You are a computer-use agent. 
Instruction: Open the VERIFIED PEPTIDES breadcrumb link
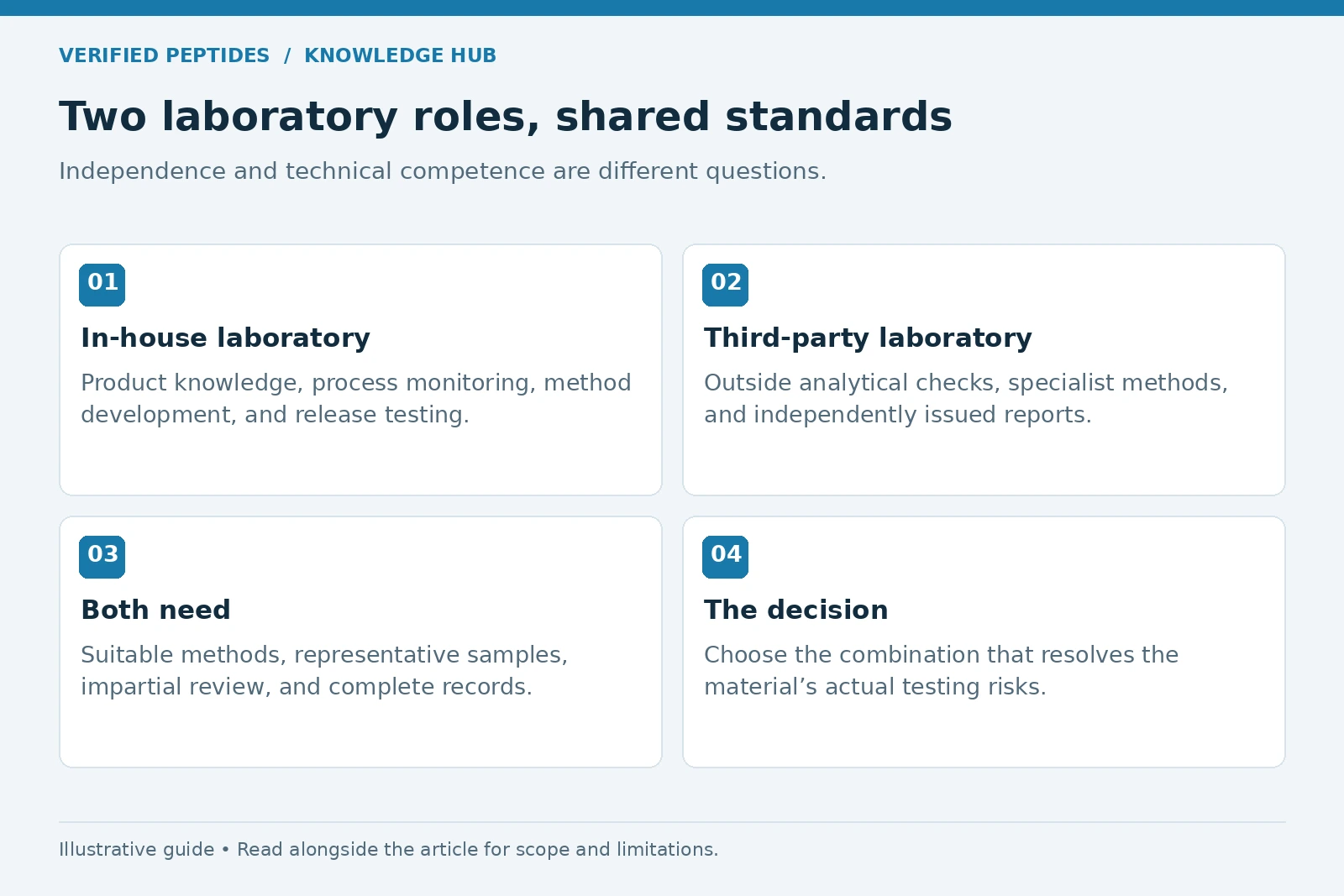(x=164, y=55)
